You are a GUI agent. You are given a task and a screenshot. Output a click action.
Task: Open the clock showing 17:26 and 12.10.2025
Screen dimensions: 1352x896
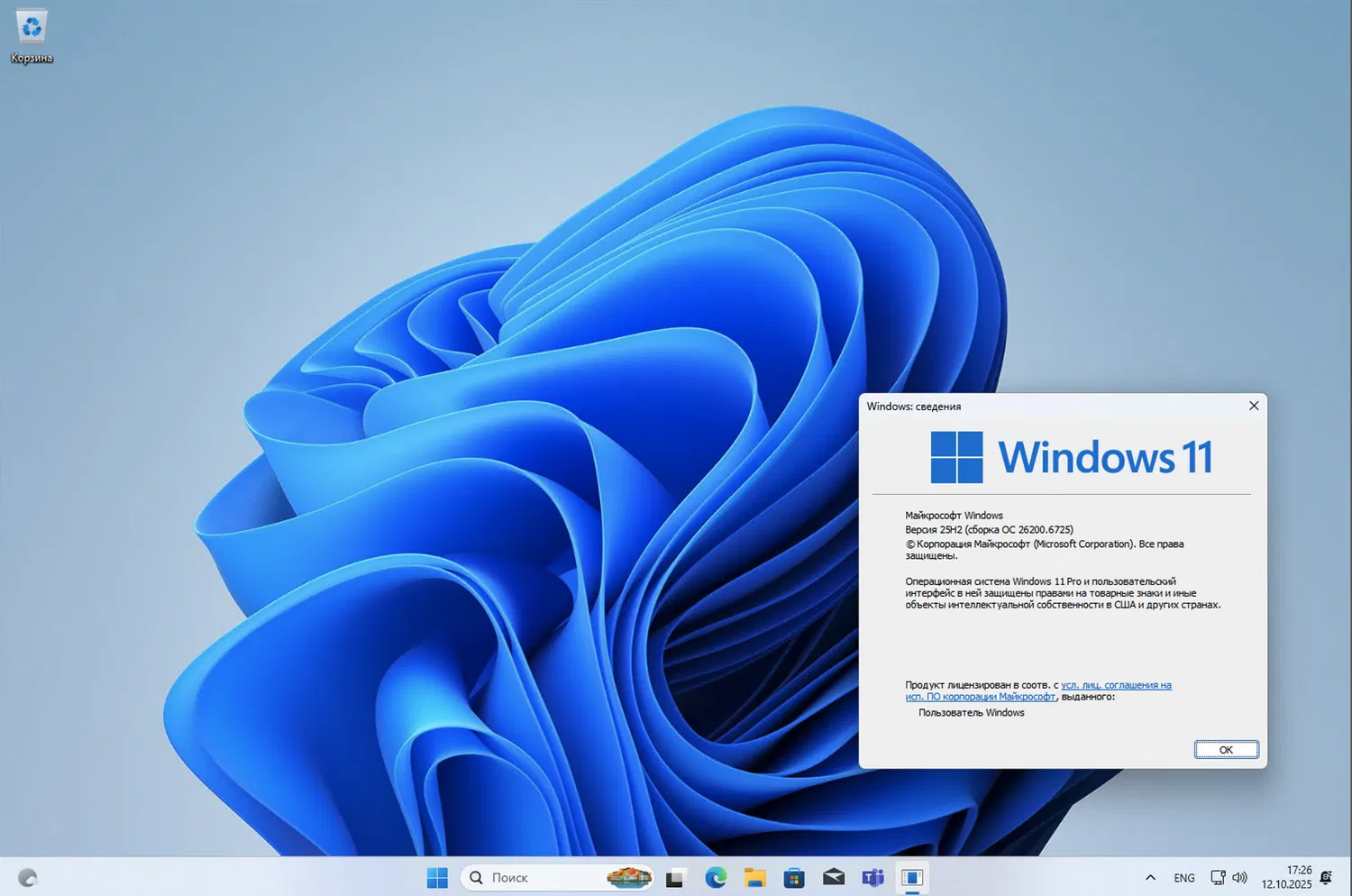tap(1286, 877)
